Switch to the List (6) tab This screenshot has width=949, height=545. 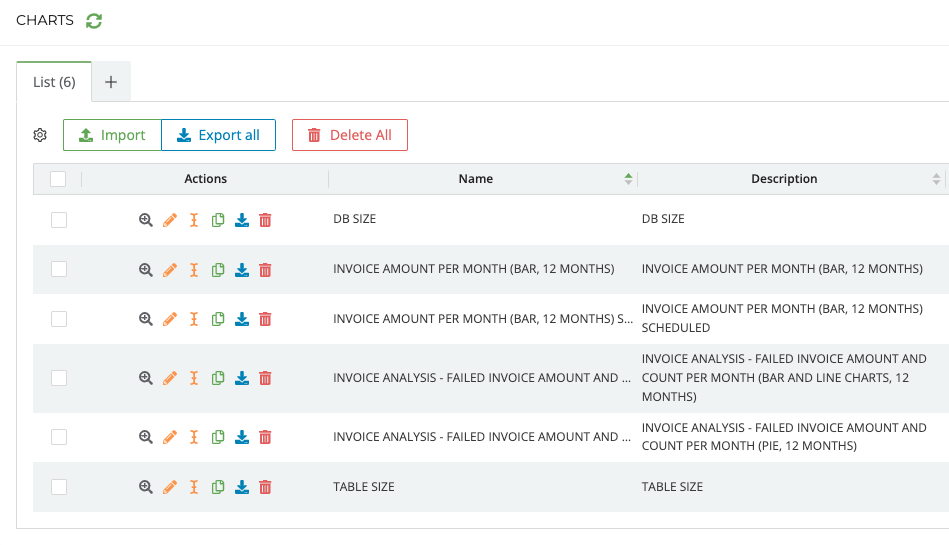tap(54, 82)
